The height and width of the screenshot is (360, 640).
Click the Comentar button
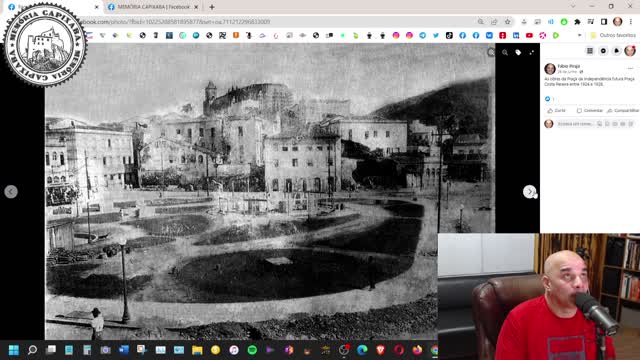point(589,111)
